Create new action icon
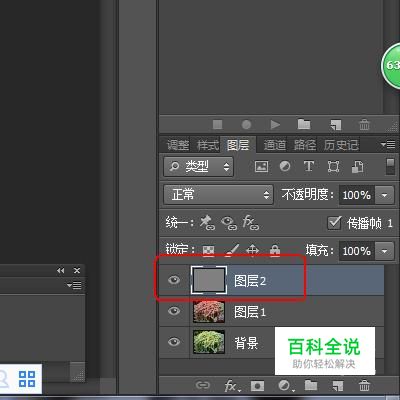The width and height of the screenshot is (400, 400). point(336,125)
